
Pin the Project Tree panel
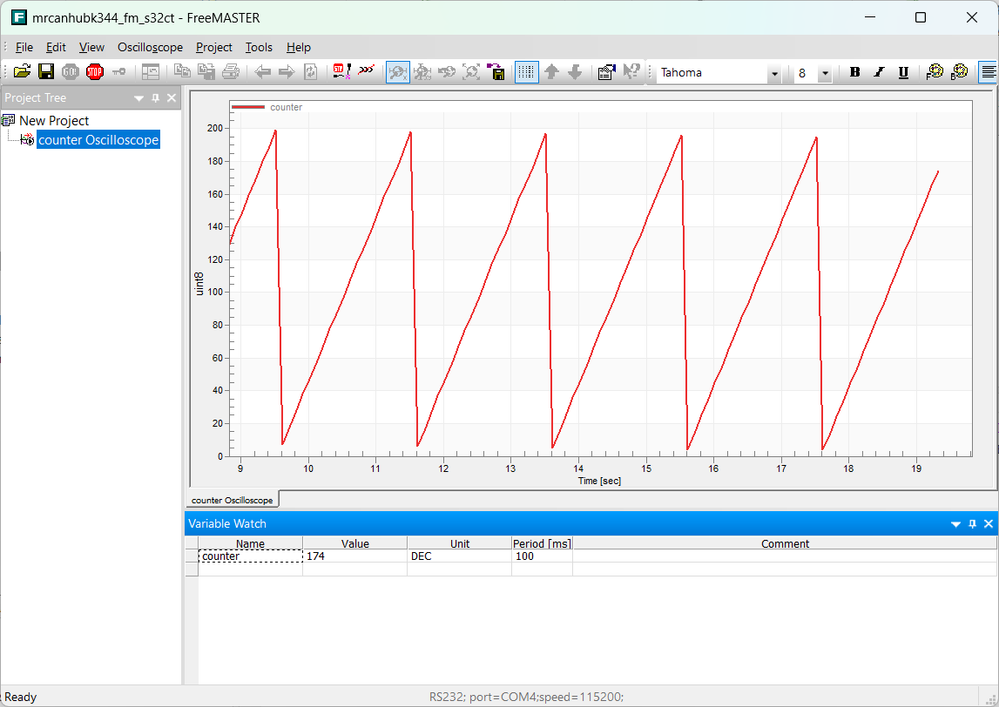(x=155, y=98)
